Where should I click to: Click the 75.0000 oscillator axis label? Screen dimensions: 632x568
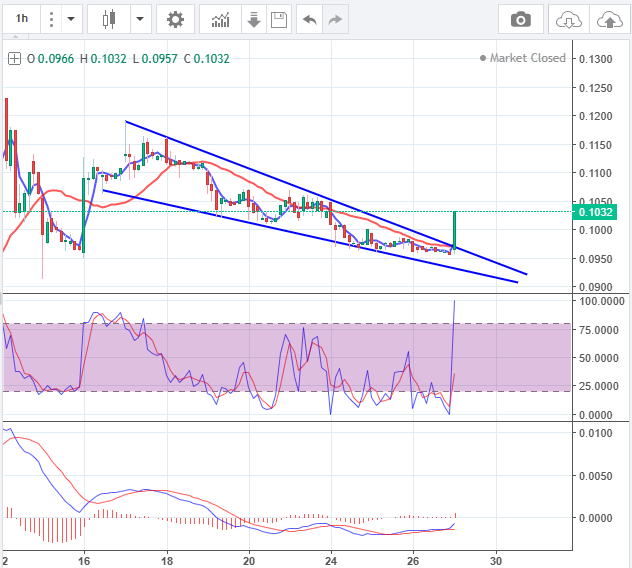tap(598, 330)
